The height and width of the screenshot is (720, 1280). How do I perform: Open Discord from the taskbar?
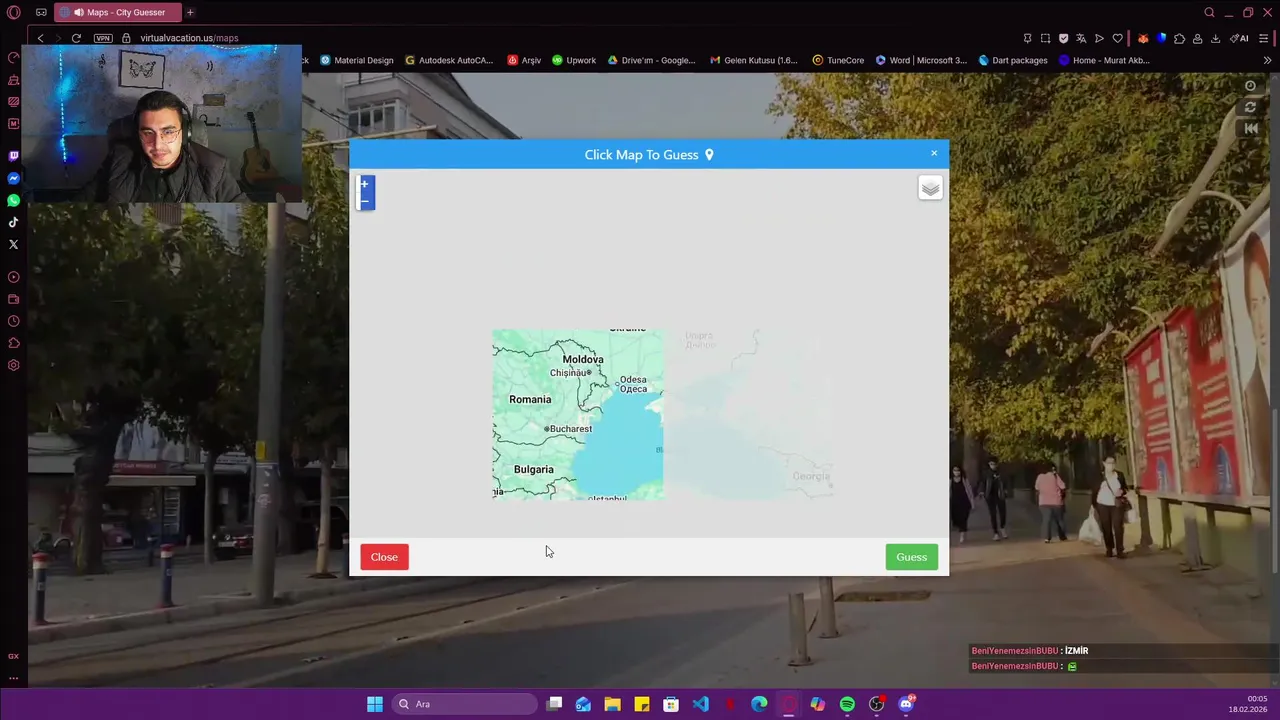pos(906,704)
